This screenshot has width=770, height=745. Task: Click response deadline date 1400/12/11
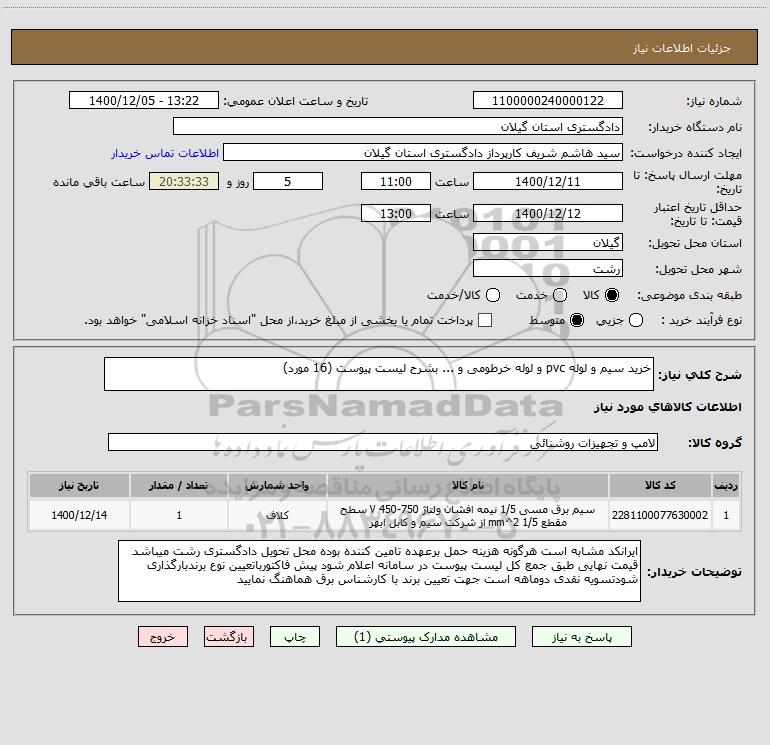(x=548, y=181)
